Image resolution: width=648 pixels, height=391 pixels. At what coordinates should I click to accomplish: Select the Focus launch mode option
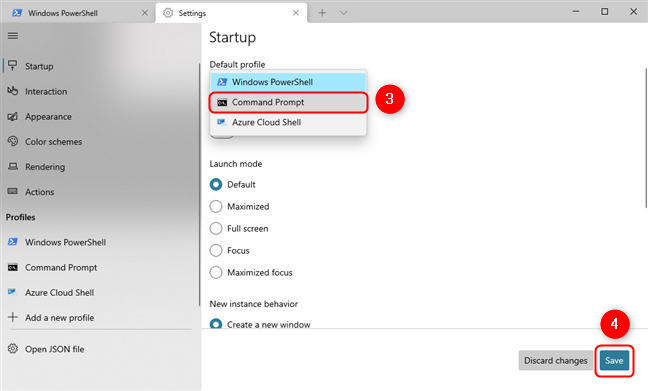coord(216,250)
